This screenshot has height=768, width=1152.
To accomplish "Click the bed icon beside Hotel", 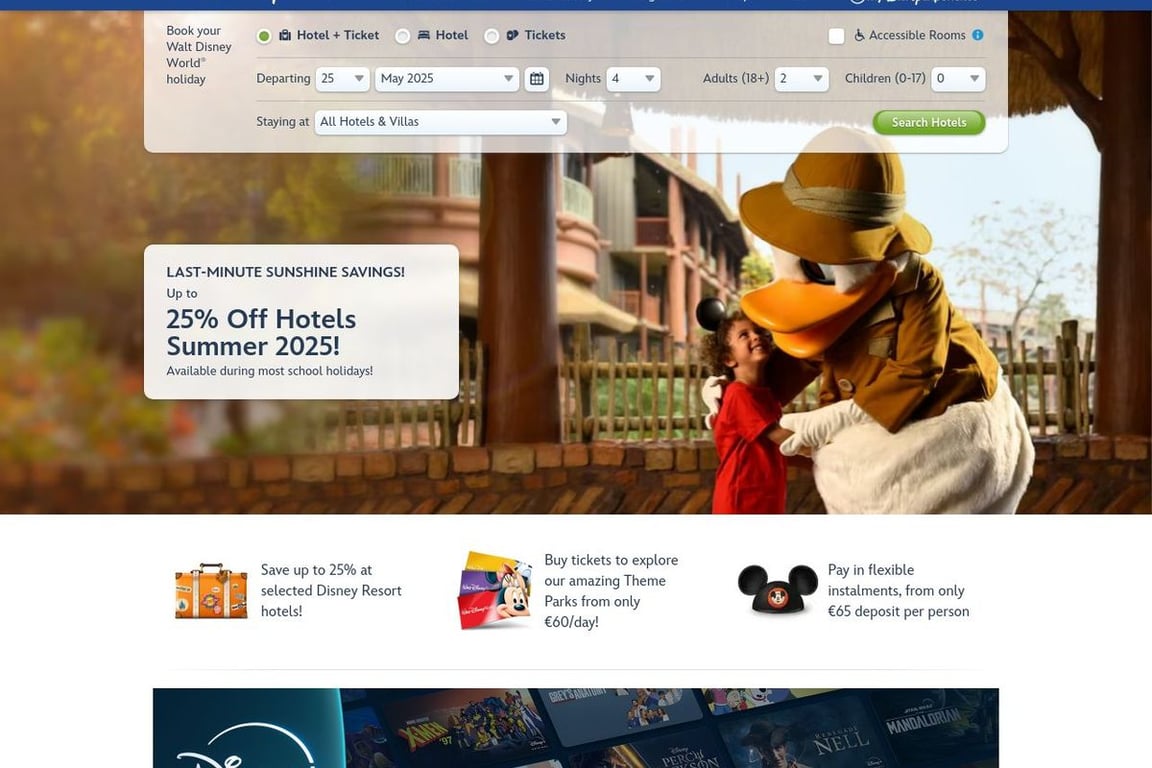I will coord(424,35).
